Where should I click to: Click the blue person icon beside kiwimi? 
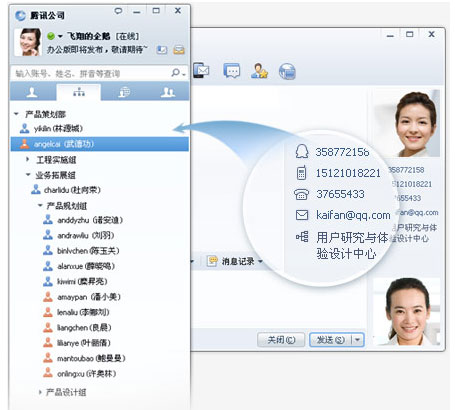click(x=48, y=281)
